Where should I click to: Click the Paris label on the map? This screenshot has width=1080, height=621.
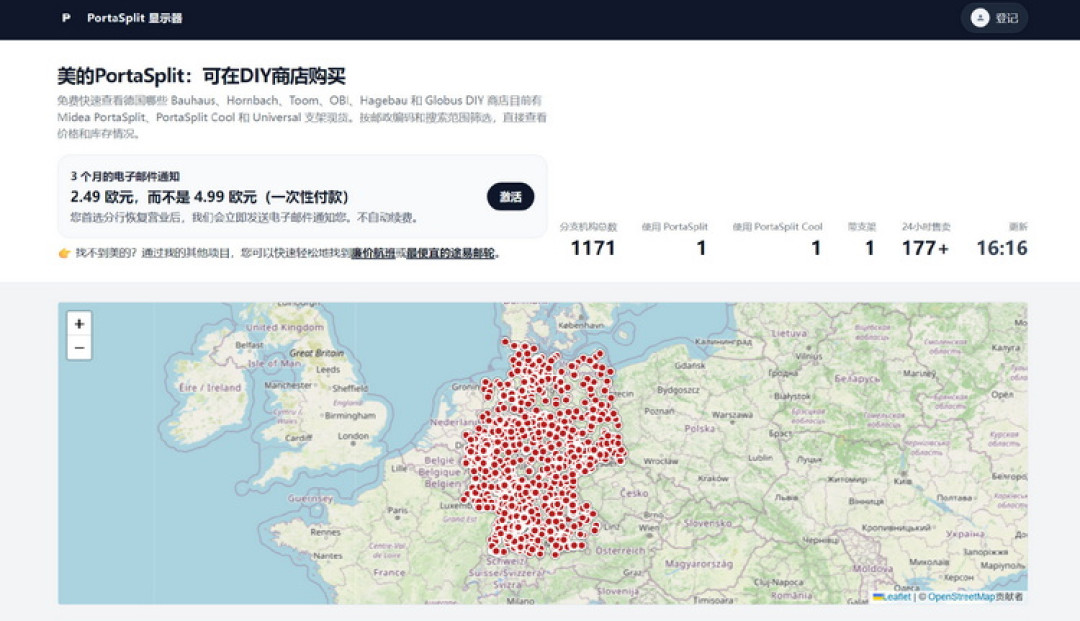397,510
